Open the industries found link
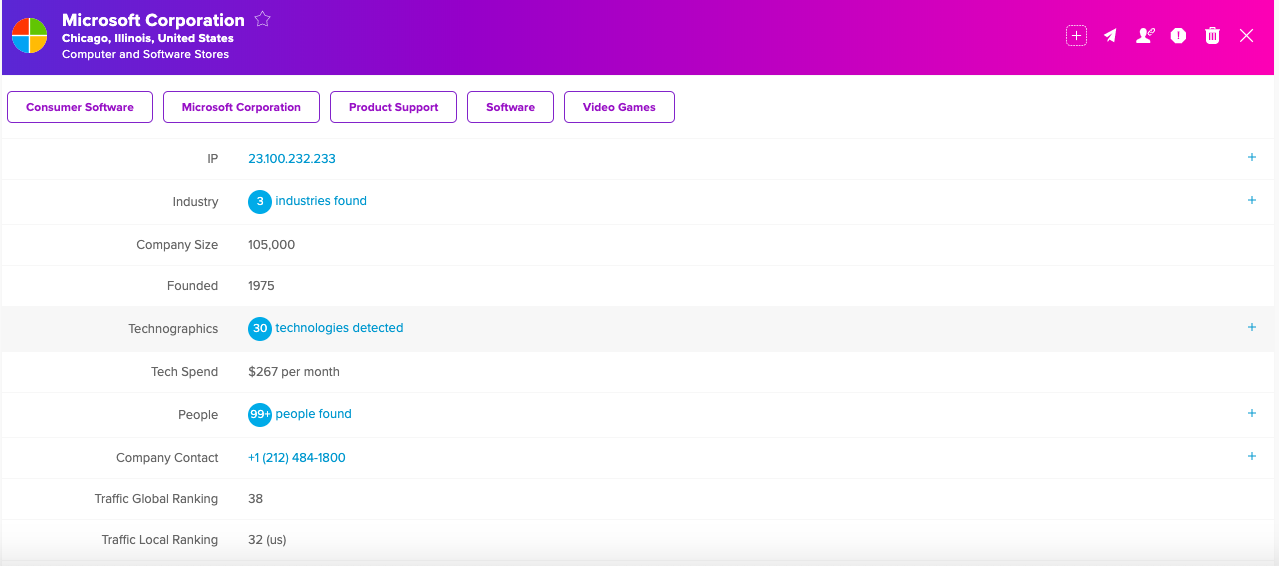 321,201
